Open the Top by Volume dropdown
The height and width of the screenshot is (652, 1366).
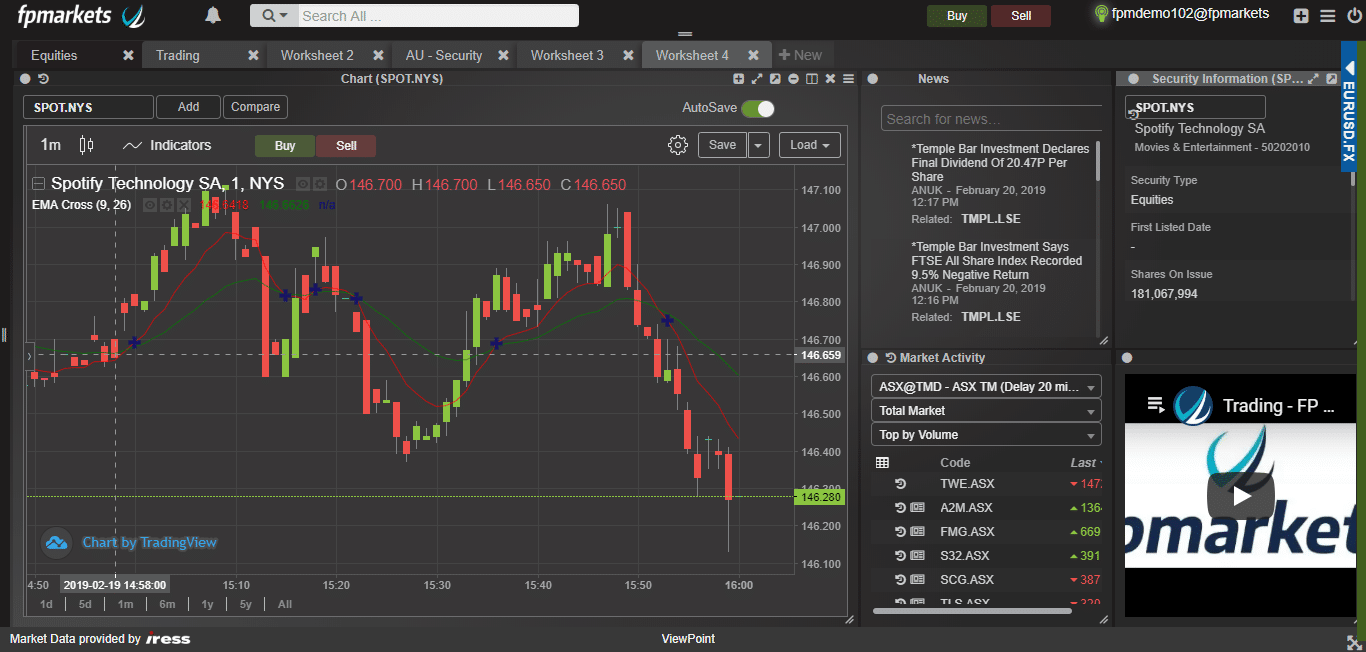click(986, 435)
